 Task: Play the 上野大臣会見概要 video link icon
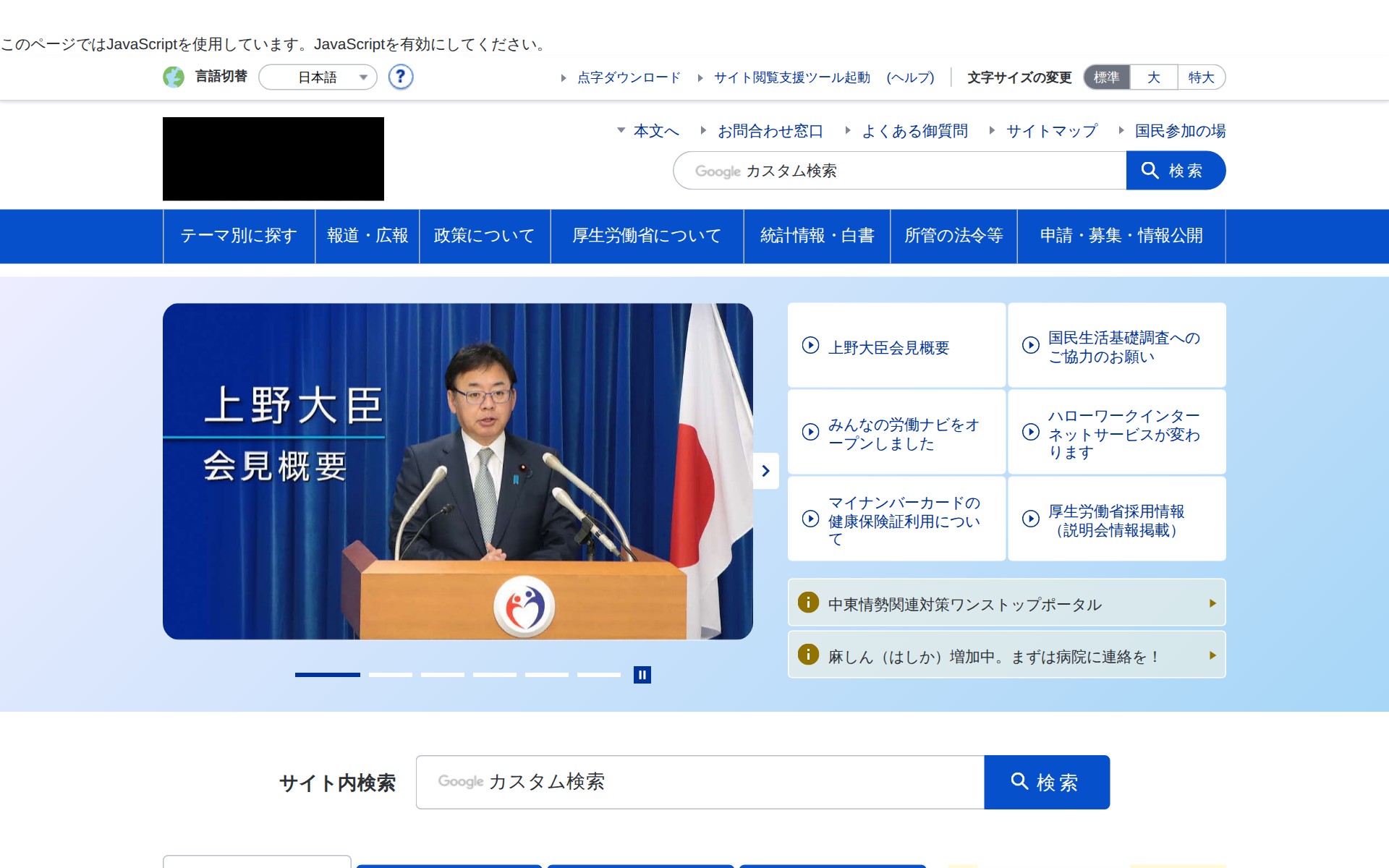(810, 347)
